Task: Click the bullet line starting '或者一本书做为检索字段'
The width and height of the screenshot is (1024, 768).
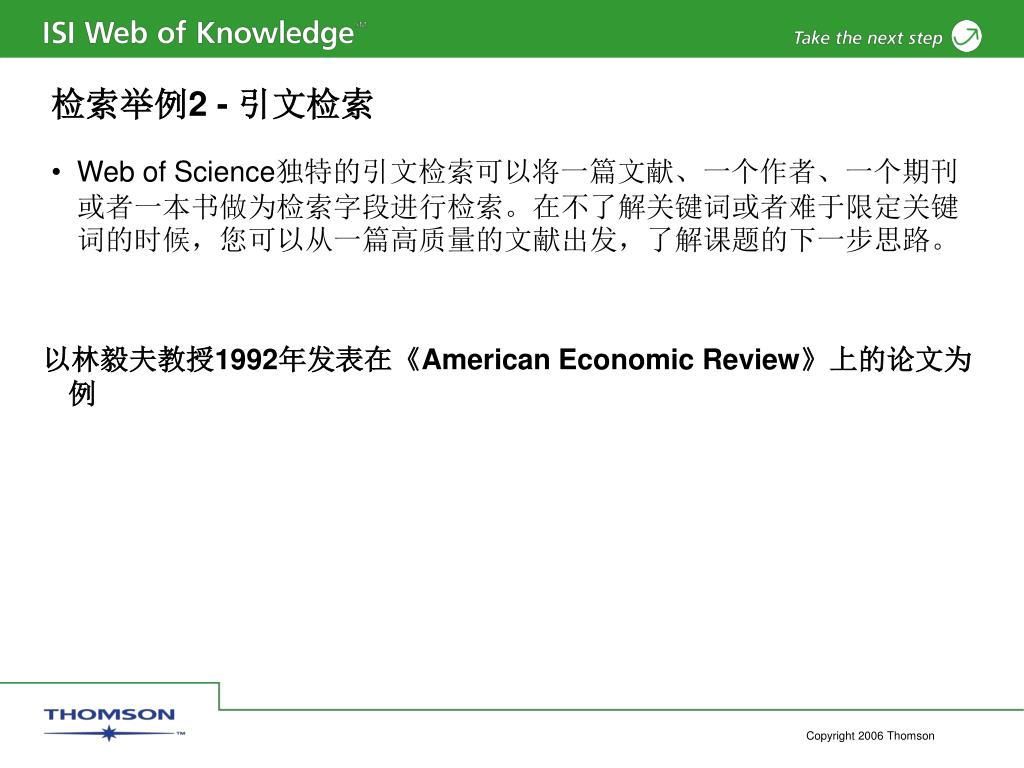Action: point(518,207)
